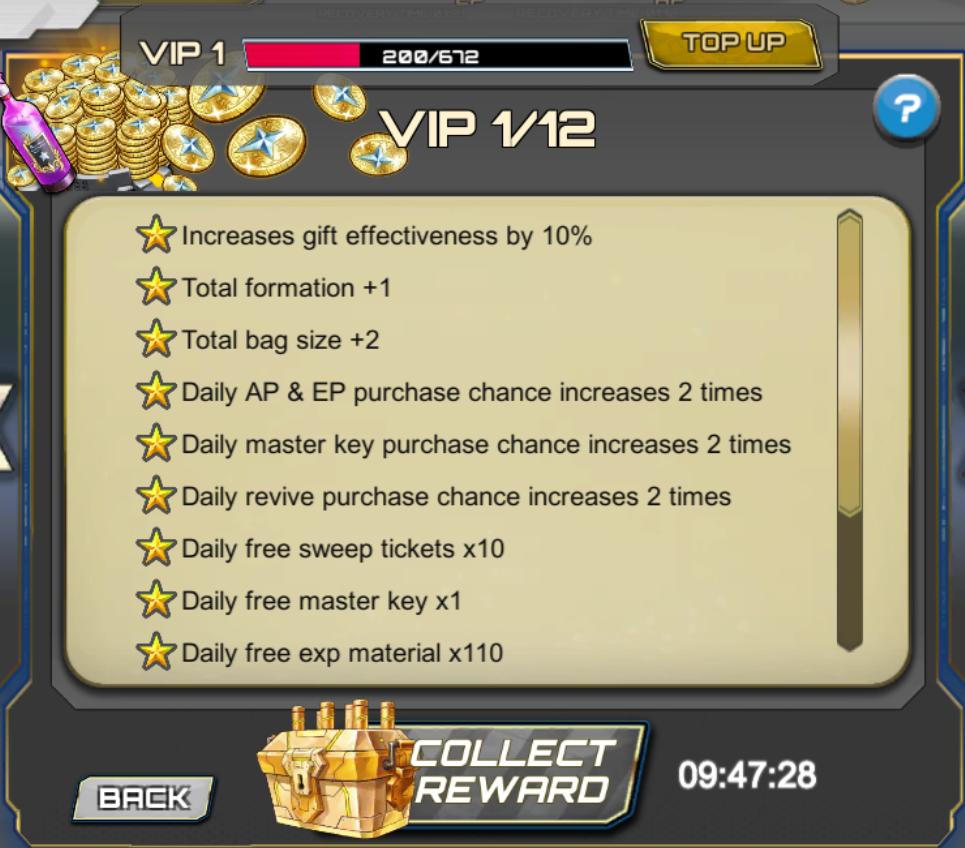The height and width of the screenshot is (848, 965).
Task: Click the star beside gift effectiveness perk
Action: pos(156,234)
